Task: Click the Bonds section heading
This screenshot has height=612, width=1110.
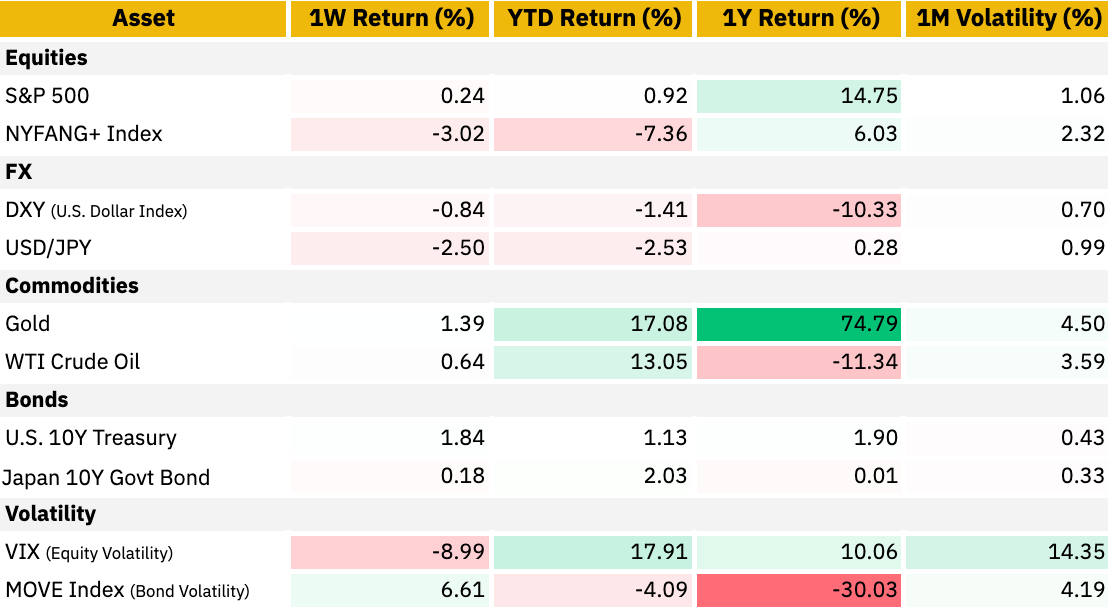Action: click(x=36, y=400)
